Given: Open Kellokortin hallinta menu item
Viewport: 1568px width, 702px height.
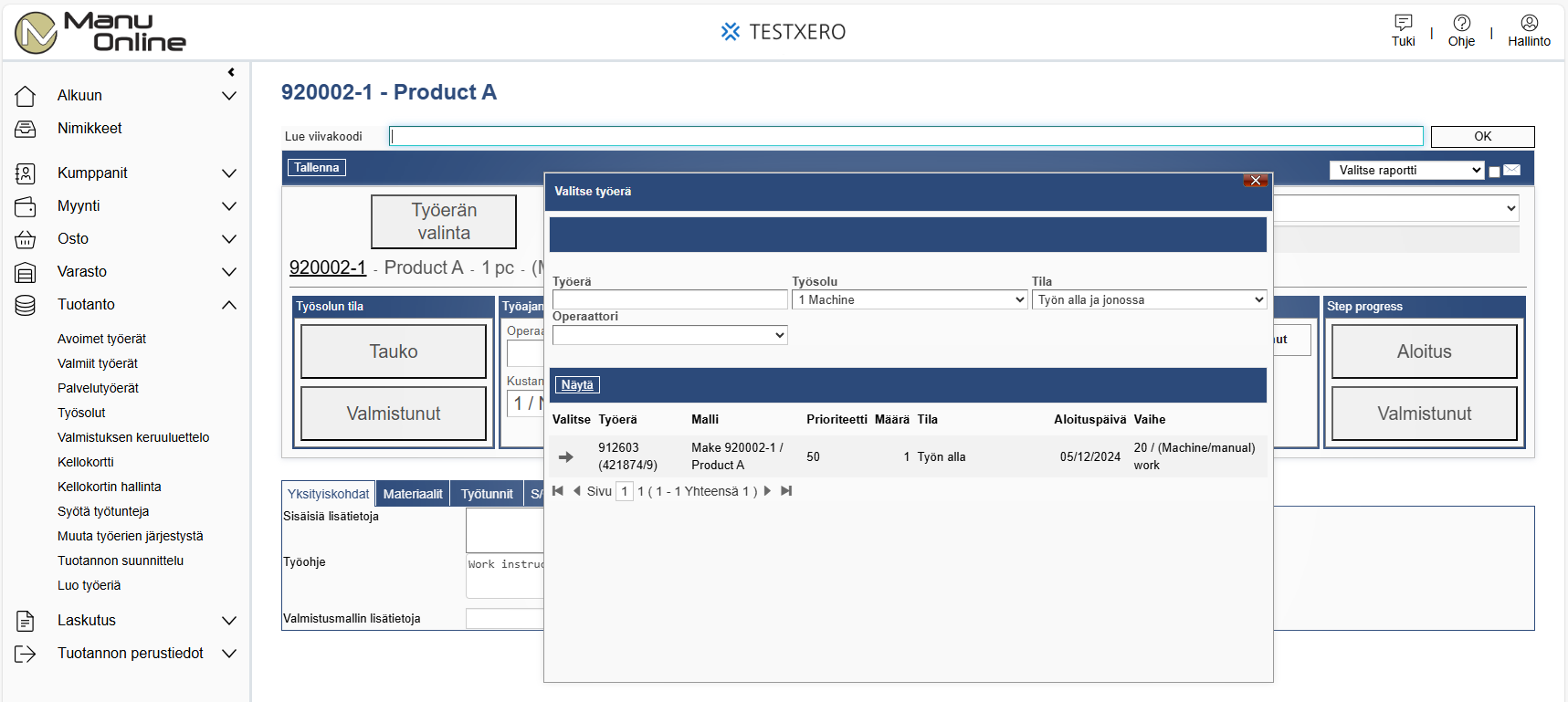Looking at the screenshot, I should (x=110, y=487).
